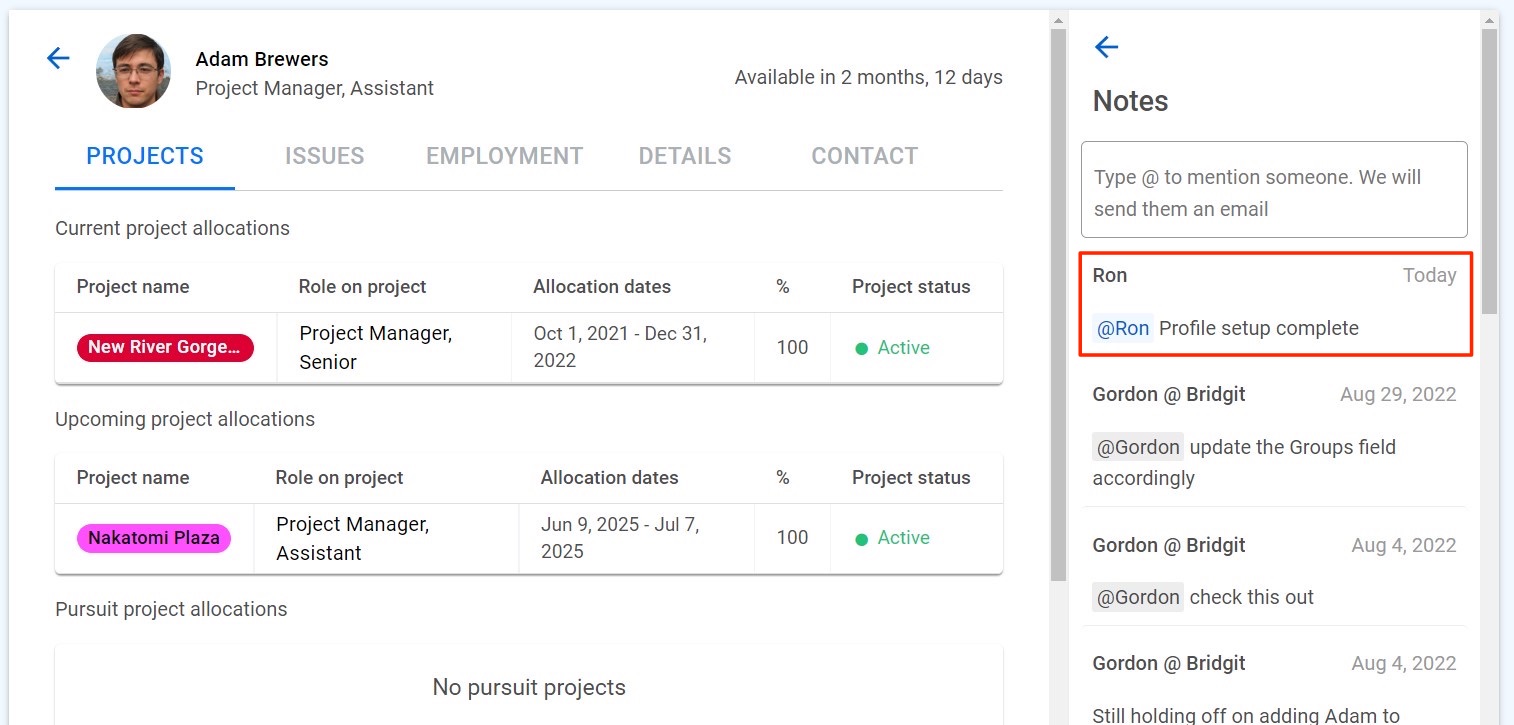Click @Gordon mention in 'check this out' note

point(1138,597)
